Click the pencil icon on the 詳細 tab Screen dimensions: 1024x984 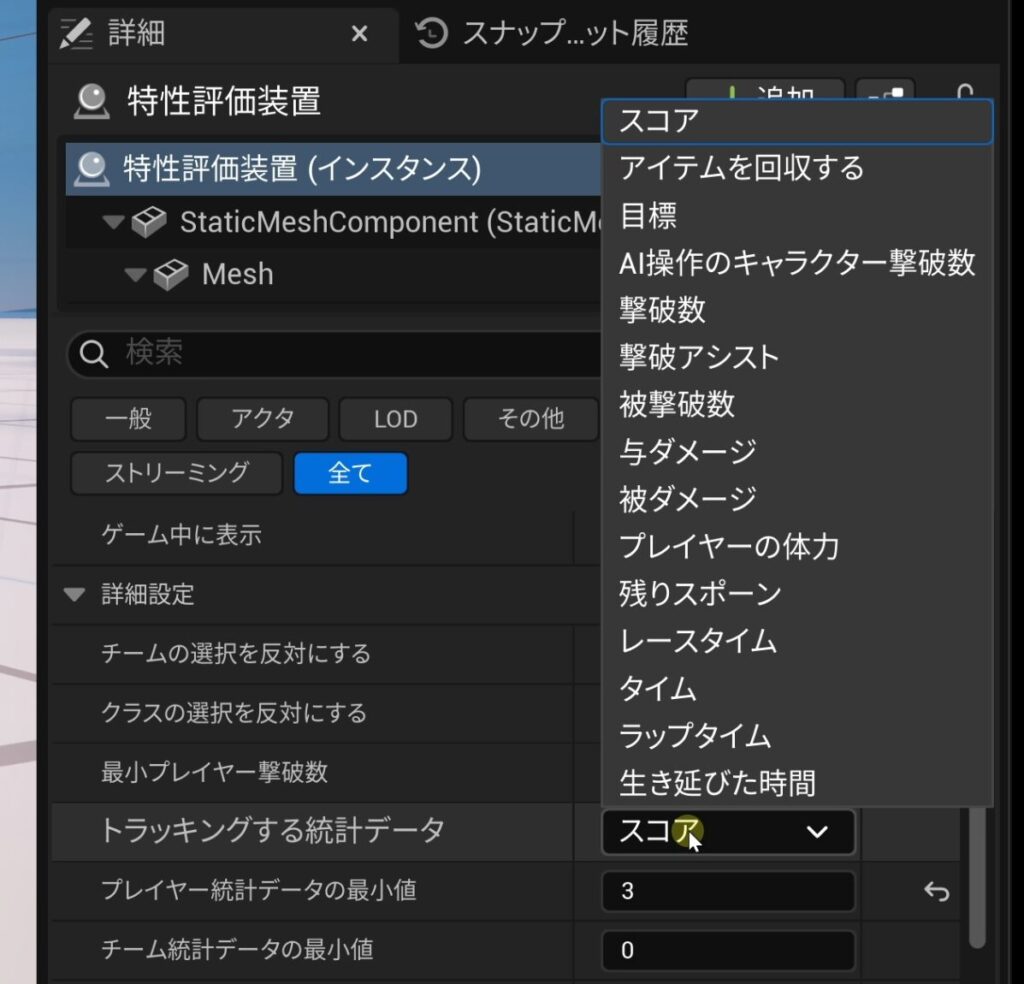(x=76, y=34)
